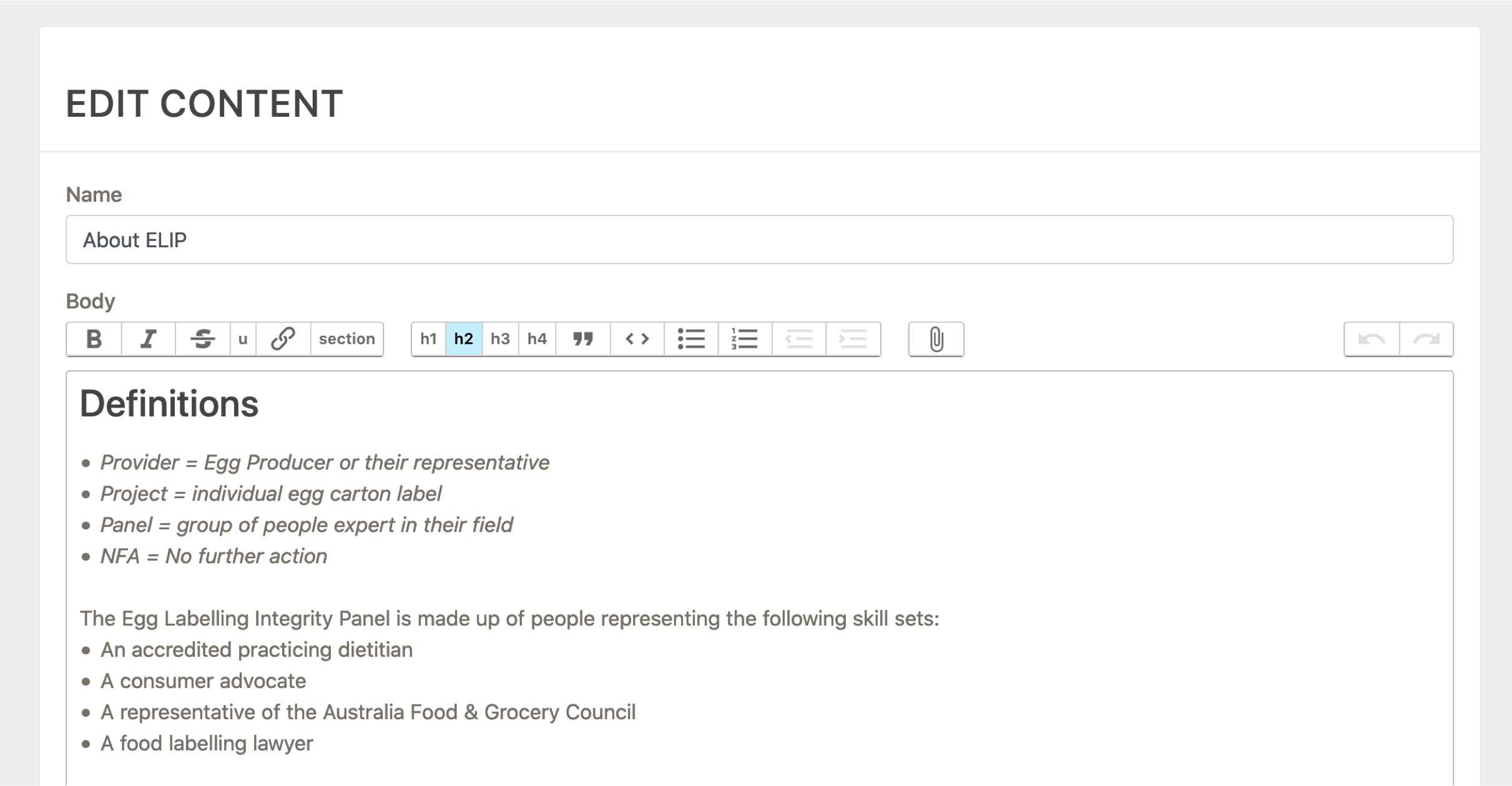Toggle strikethrough text formatting
The image size is (1512, 786).
[202, 339]
